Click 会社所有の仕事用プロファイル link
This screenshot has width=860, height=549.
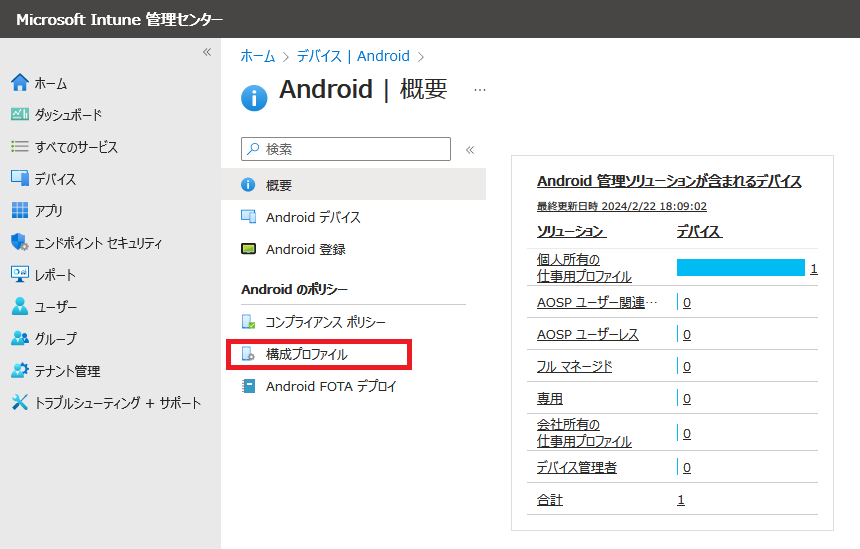584,433
